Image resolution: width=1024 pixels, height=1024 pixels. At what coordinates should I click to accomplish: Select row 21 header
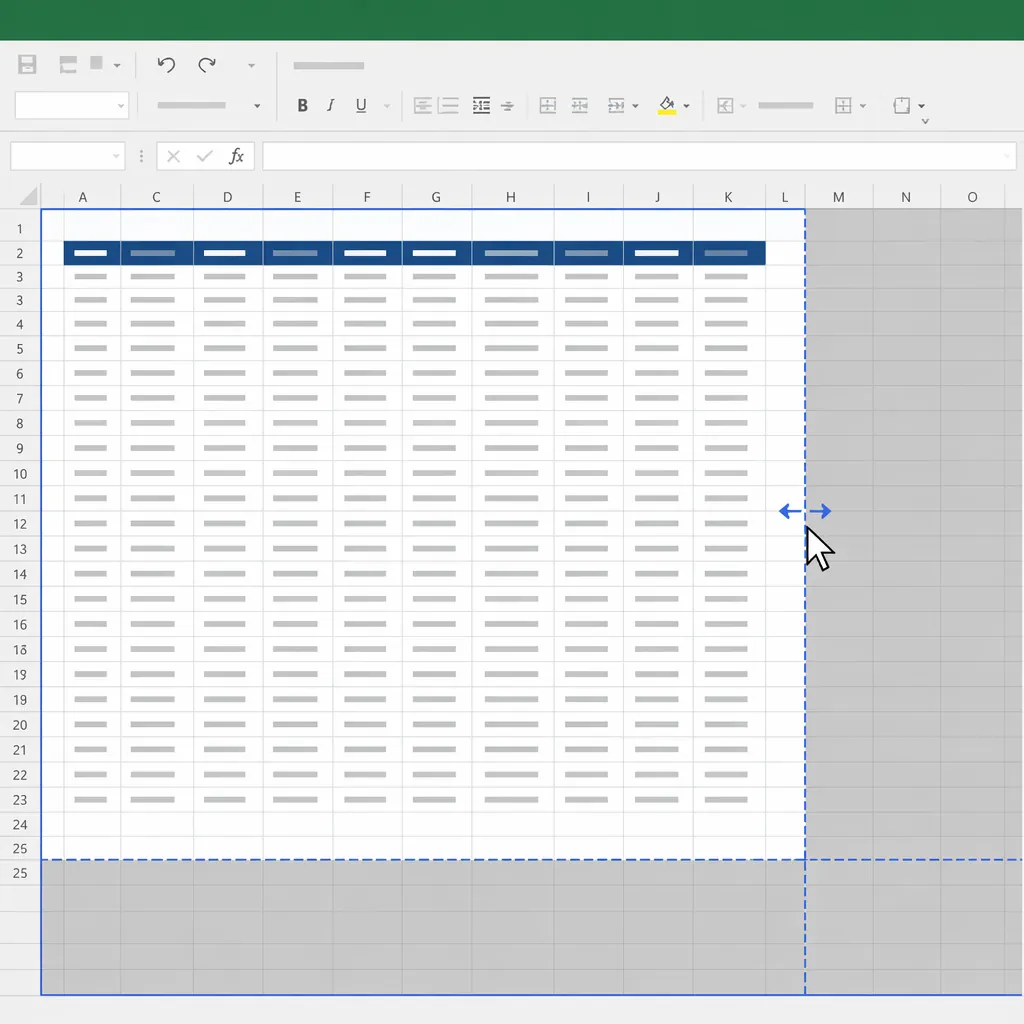click(20, 750)
